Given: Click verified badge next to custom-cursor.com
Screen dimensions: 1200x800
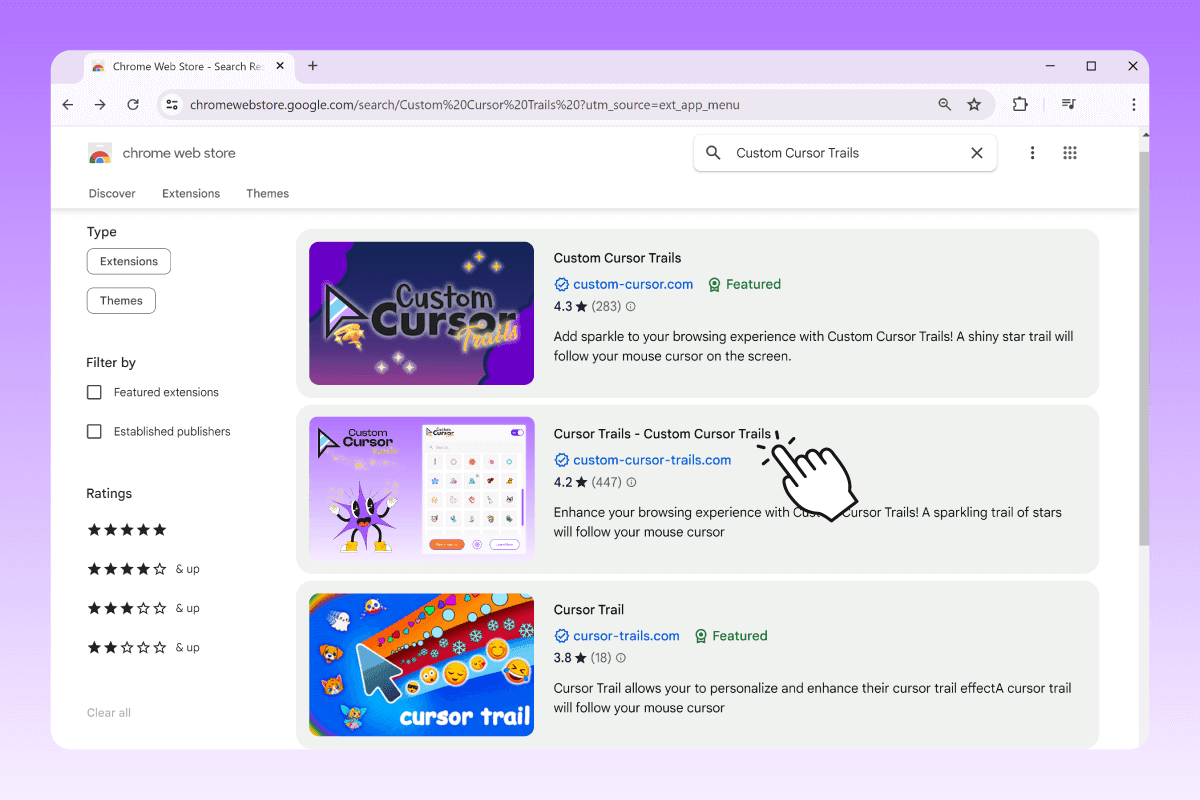Looking at the screenshot, I should (x=561, y=284).
